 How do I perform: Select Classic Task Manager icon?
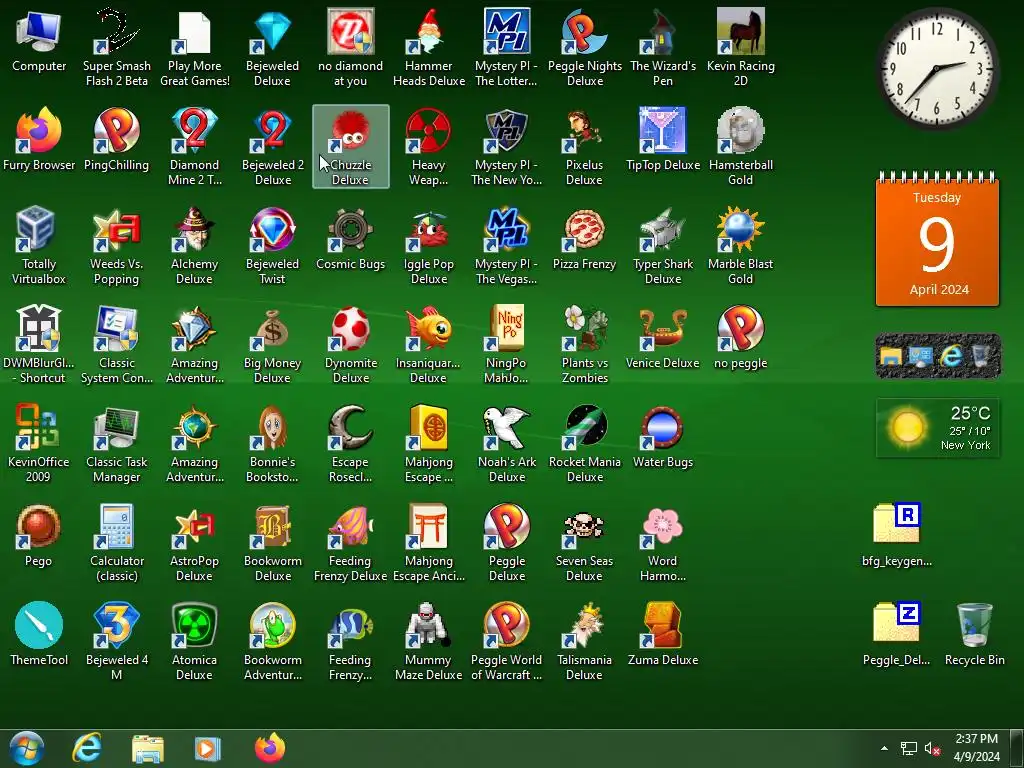click(116, 444)
